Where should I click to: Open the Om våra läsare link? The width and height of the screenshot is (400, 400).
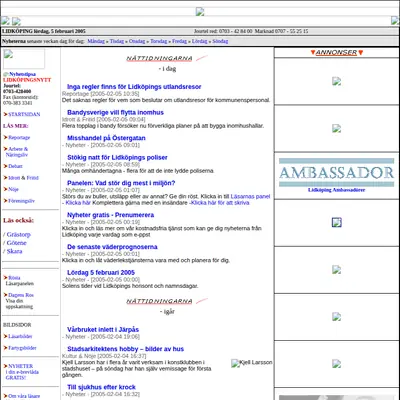[24, 396]
